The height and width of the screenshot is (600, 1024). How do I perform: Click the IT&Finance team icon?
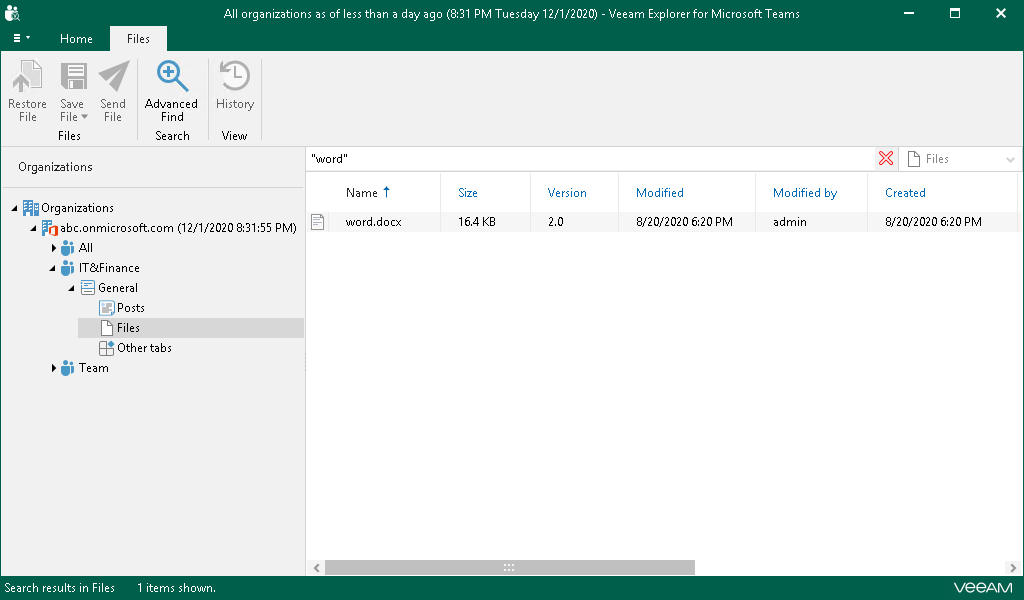pos(67,268)
